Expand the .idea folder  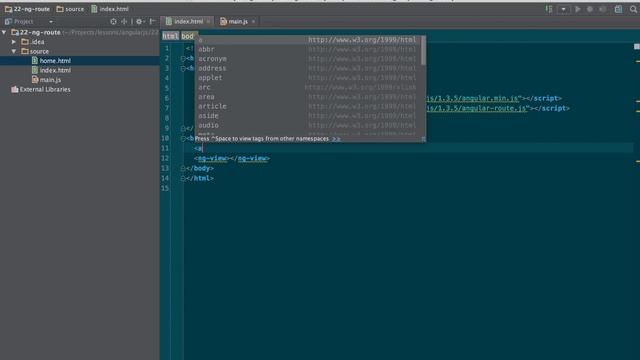pos(14,42)
